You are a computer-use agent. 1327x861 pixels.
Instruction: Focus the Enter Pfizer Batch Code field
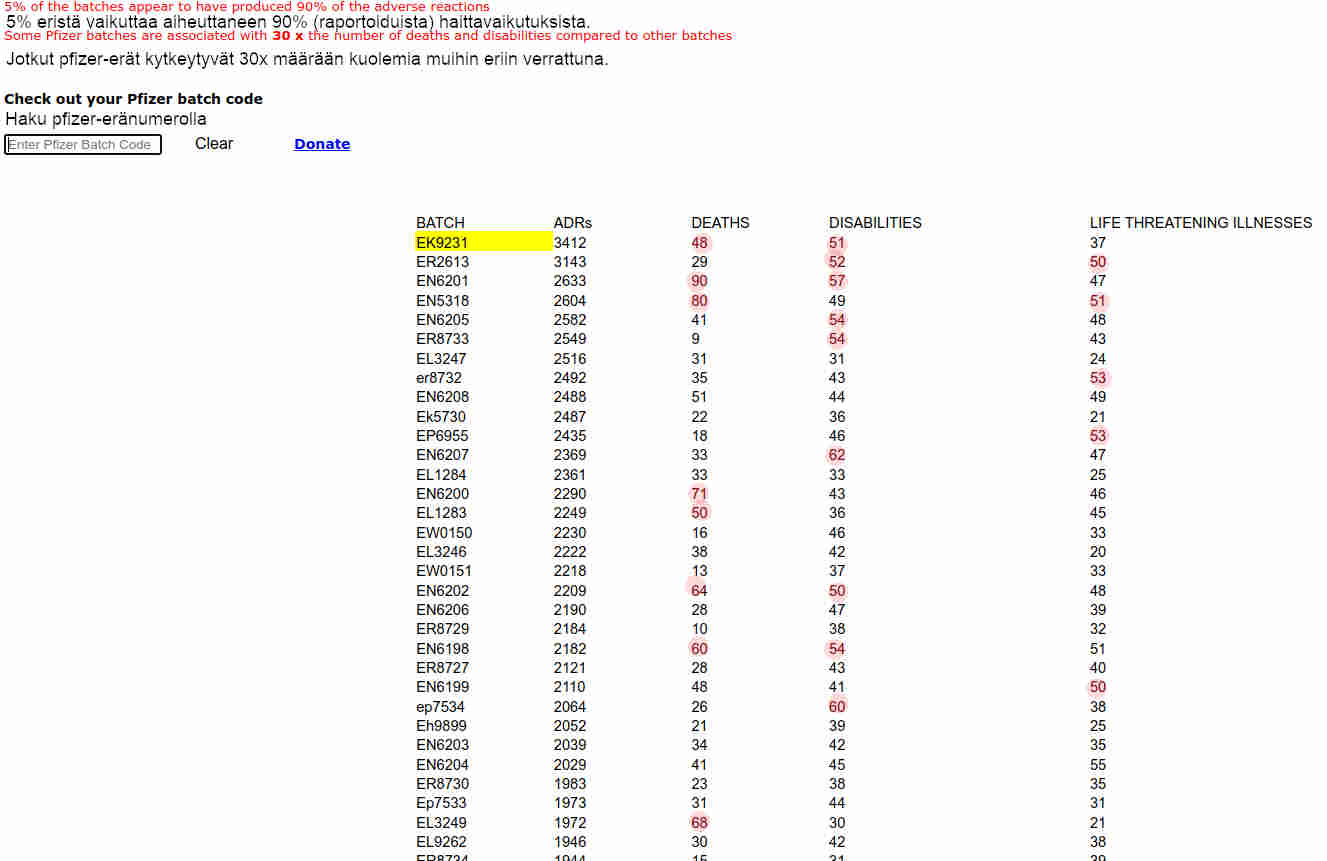[x=83, y=145]
